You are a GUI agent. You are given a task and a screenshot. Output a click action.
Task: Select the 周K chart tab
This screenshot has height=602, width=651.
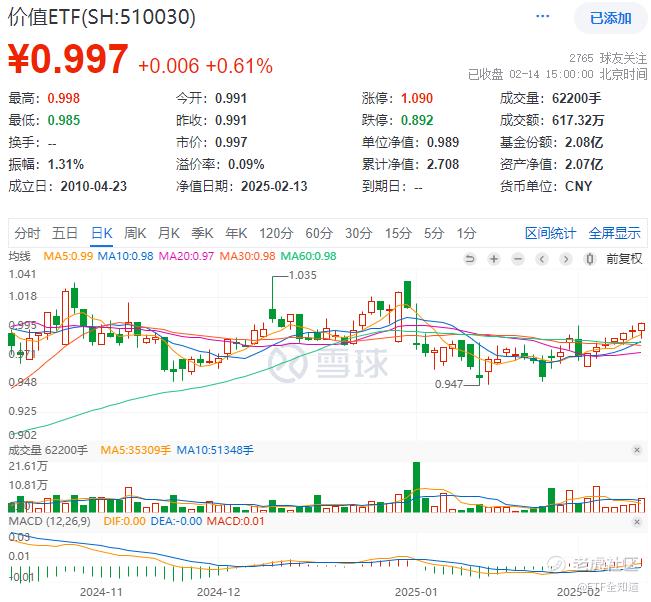(135, 233)
